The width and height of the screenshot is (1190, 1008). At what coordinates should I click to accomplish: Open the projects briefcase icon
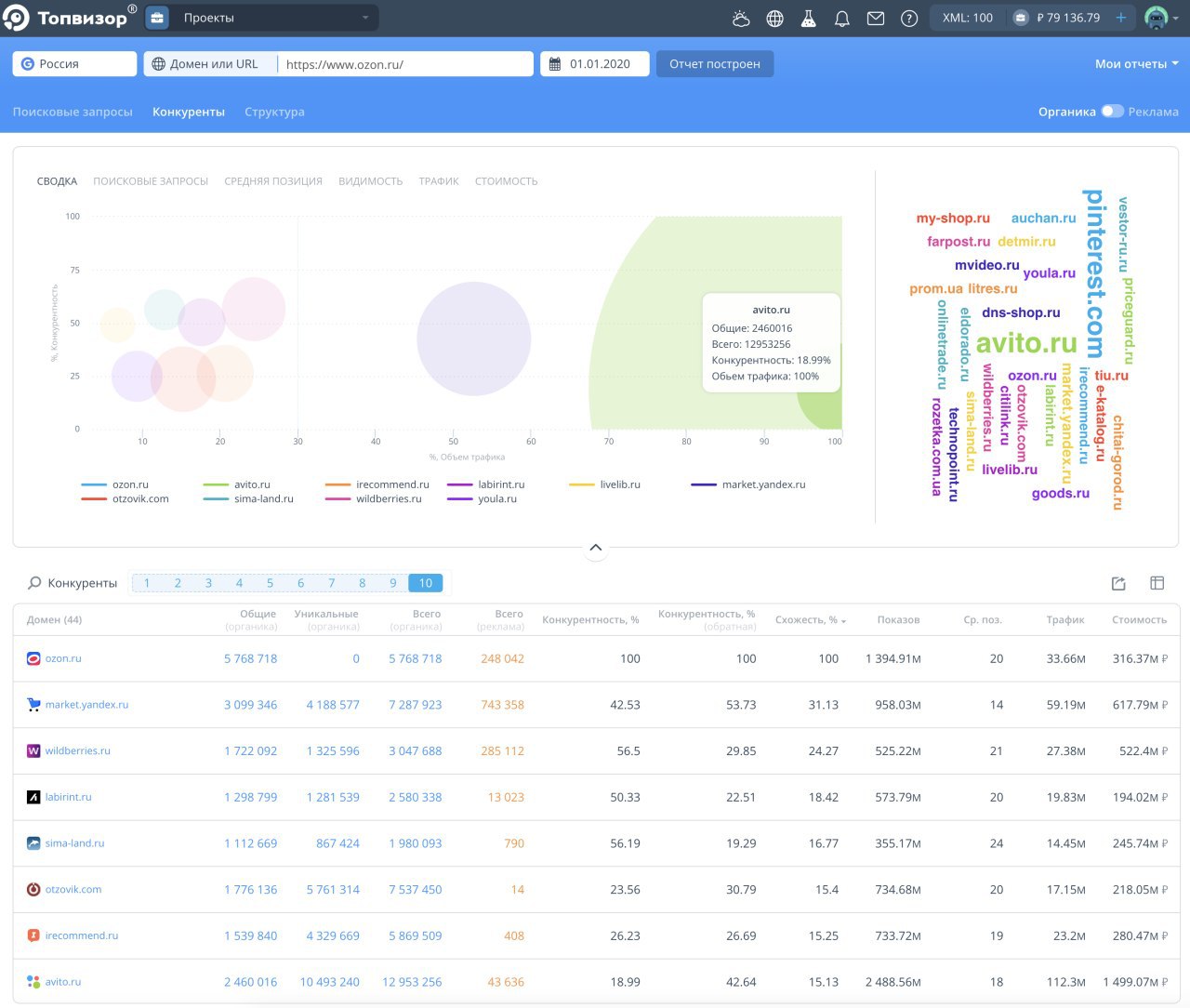coord(157,18)
